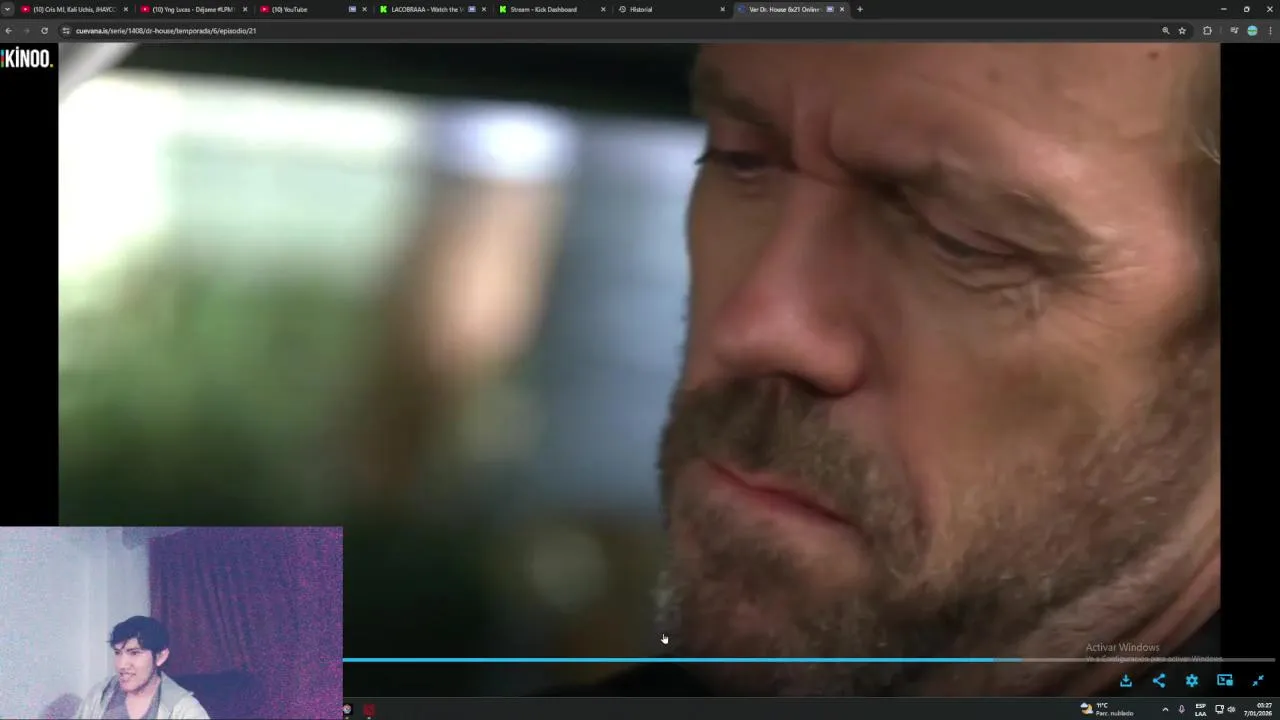Click the KINOO logo

[x=27, y=58]
